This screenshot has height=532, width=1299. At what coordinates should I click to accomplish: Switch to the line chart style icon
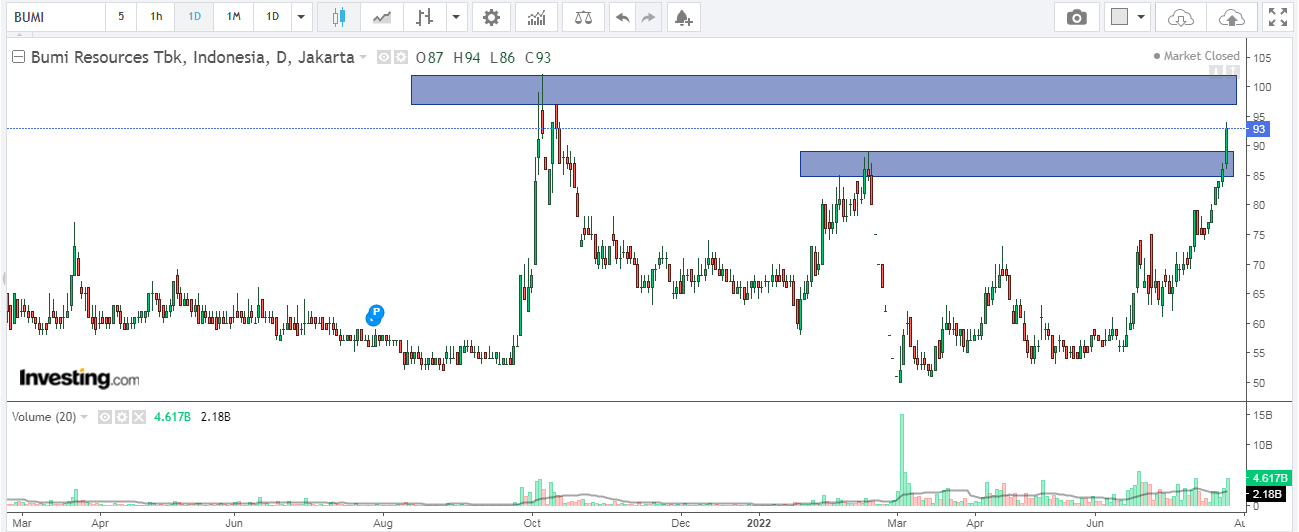(381, 17)
